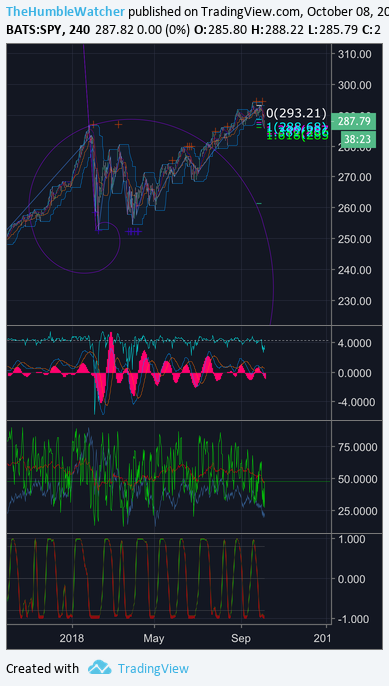Viewport: 389px width, 686px height.
Task: Open the TradingView link at bottom
Action: coord(153,668)
